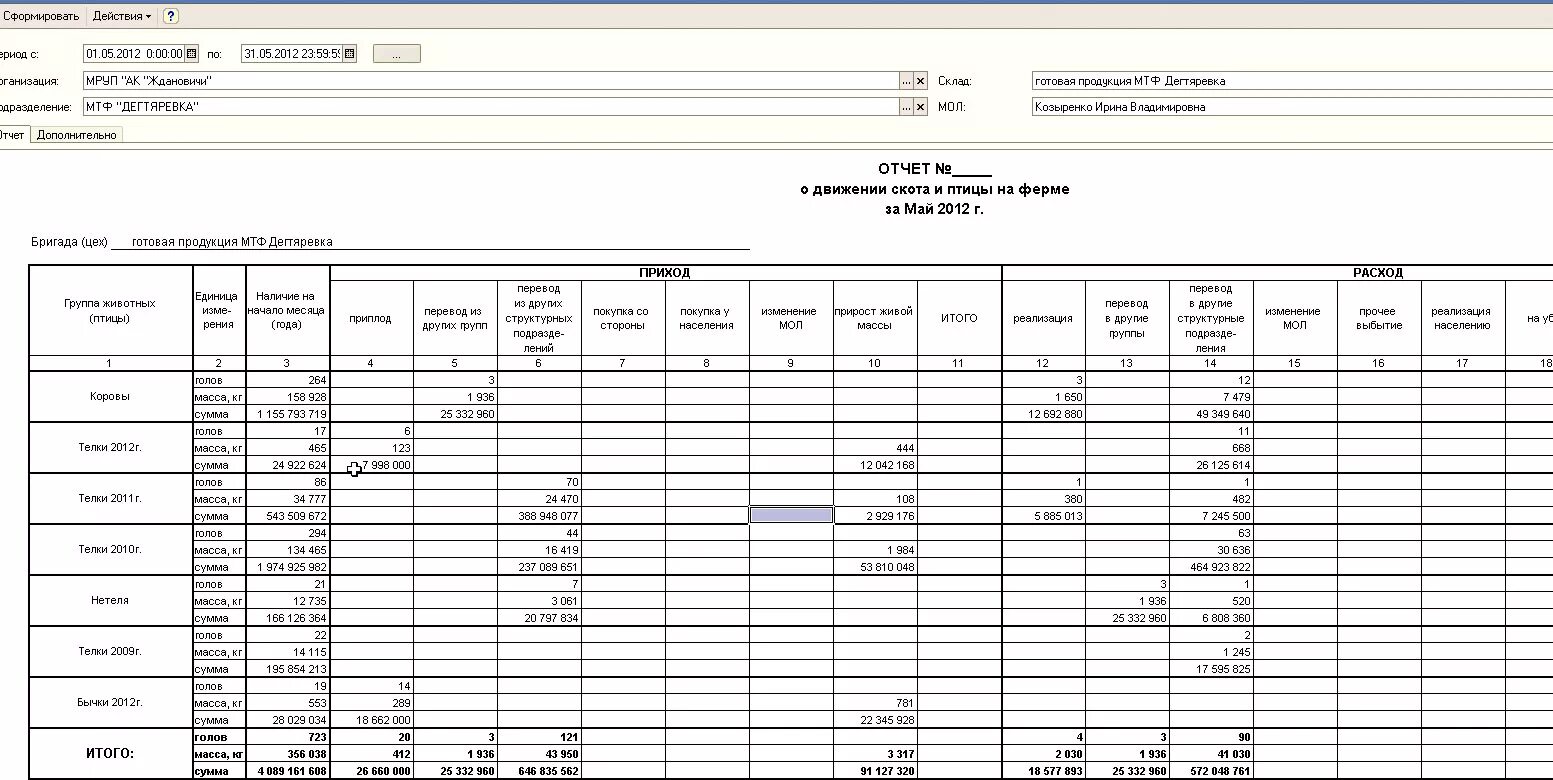Select cell with value 7 998 000
1553x780 pixels.
[371, 464]
